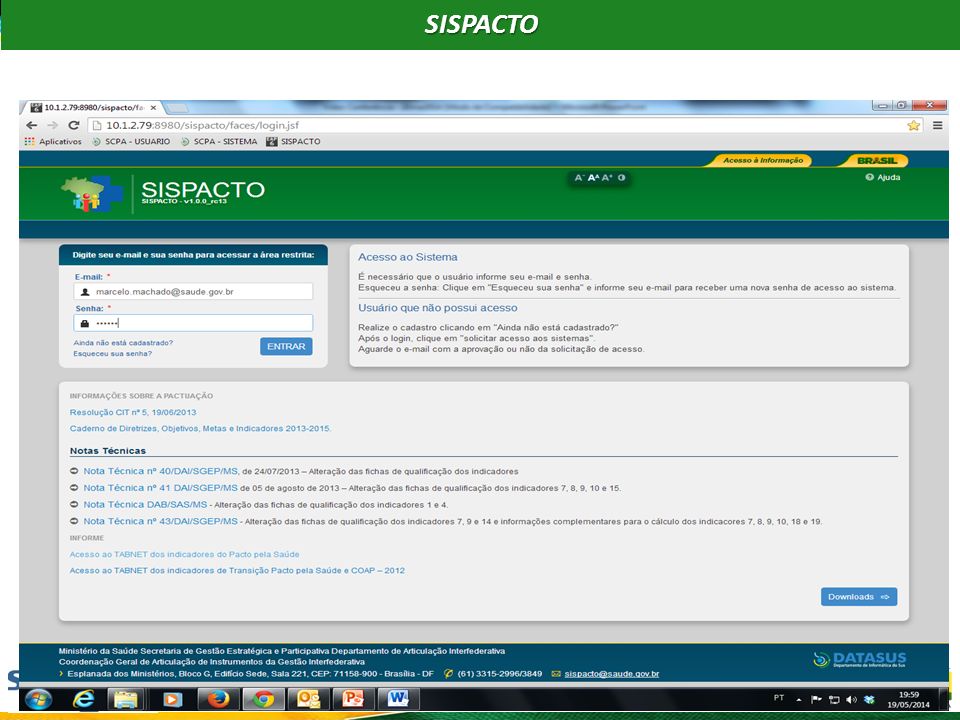Bookmark this page with the star icon
The width and height of the screenshot is (960, 720).
(x=913, y=126)
